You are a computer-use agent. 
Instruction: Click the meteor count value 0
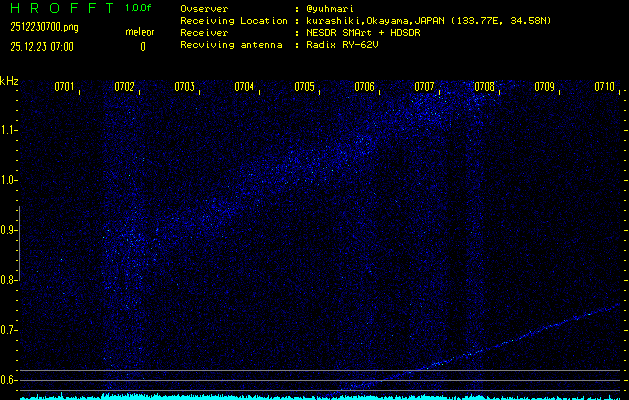[x=142, y=46]
